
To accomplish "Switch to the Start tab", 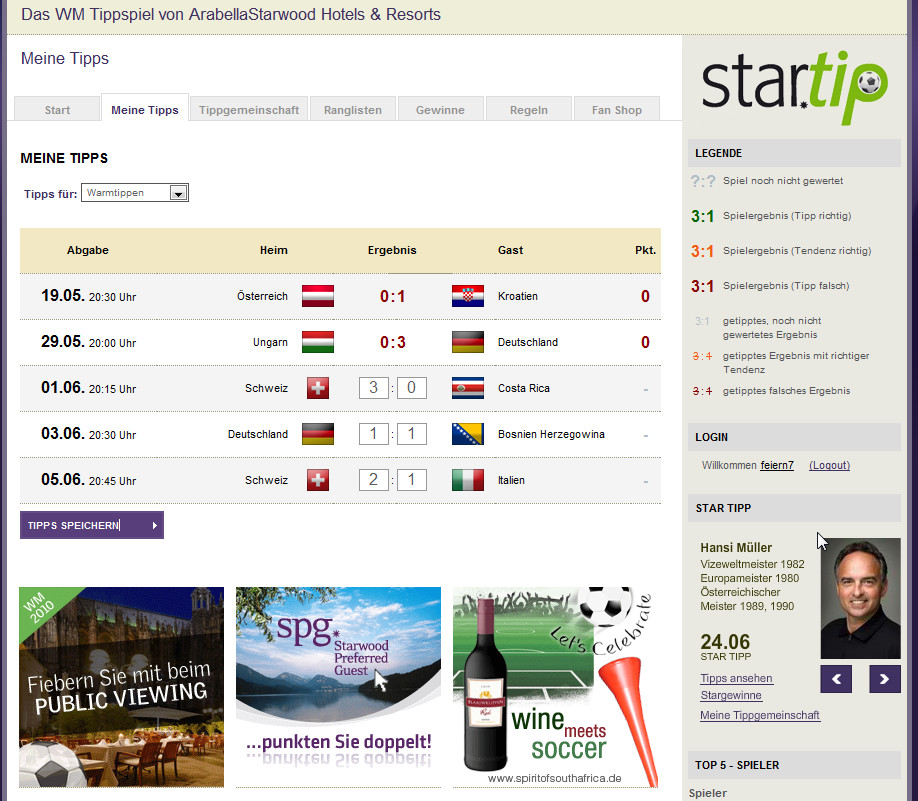I will click(x=57, y=109).
